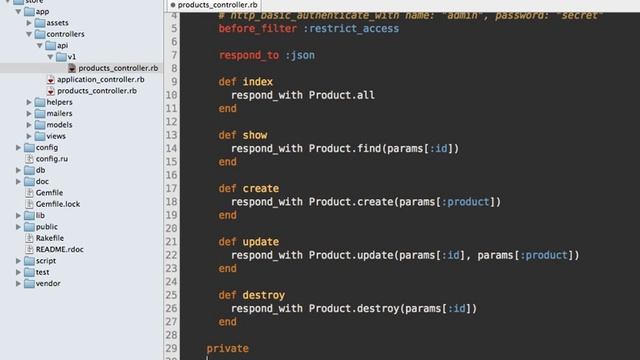Click ':restrict_access' symbol on line 5
Screen dimensions: 640x360
351,29
